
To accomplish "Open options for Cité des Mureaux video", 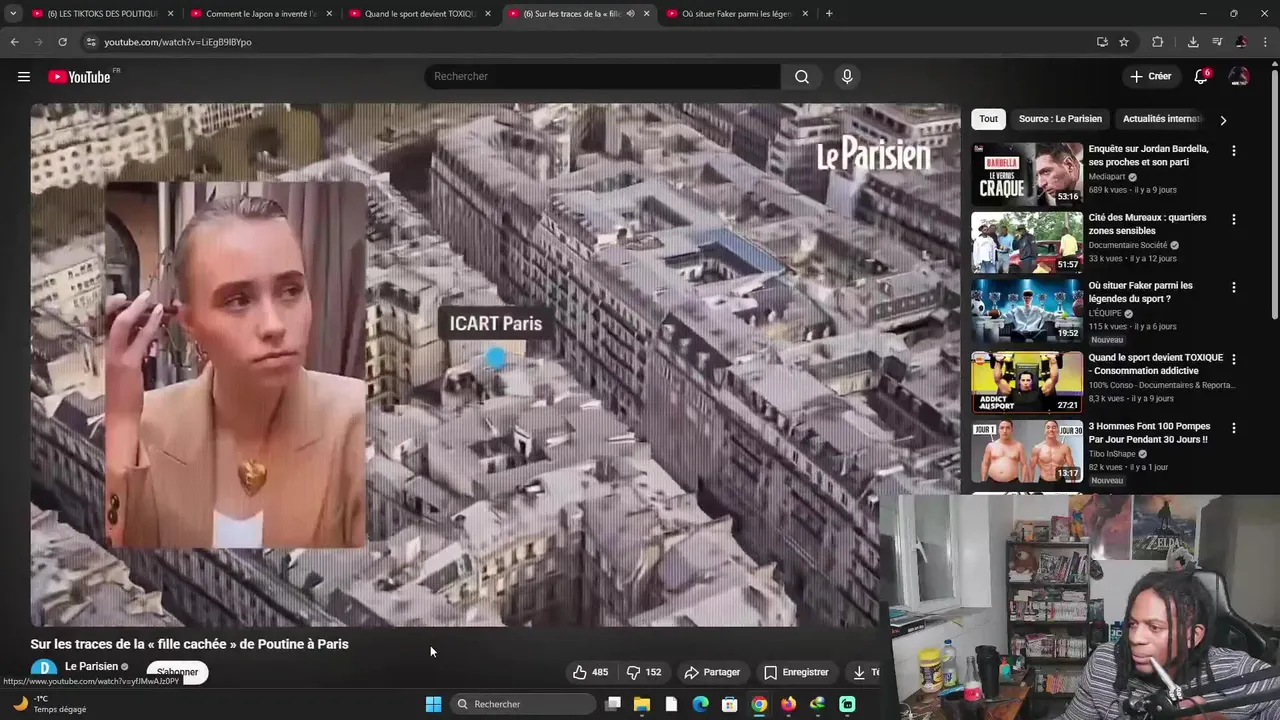I will 1233,219.
